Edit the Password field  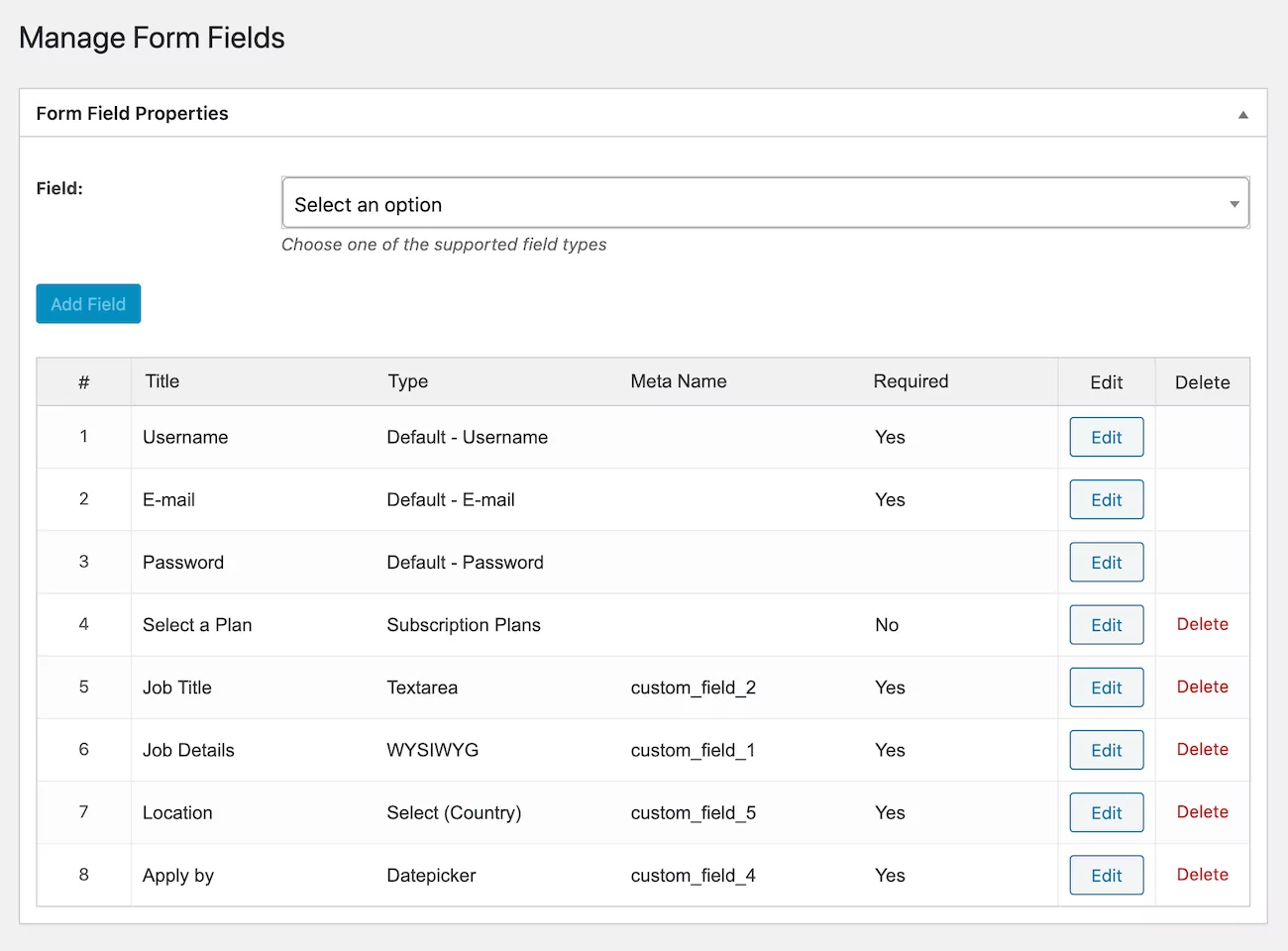coord(1106,562)
